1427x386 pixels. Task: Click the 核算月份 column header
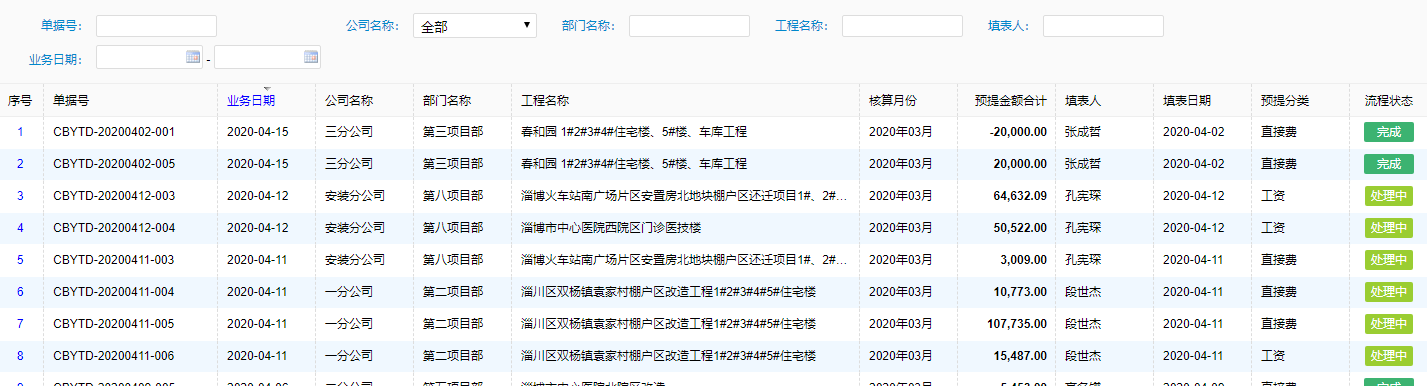pyautogui.click(x=892, y=101)
